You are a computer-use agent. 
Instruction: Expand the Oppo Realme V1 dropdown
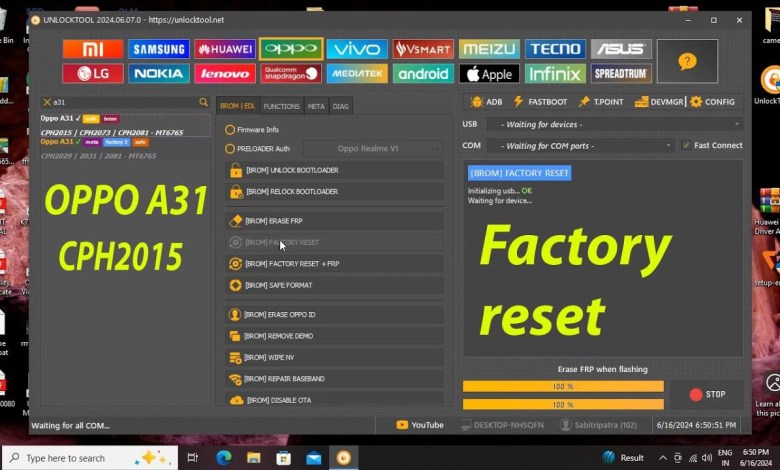pyautogui.click(x=373, y=148)
